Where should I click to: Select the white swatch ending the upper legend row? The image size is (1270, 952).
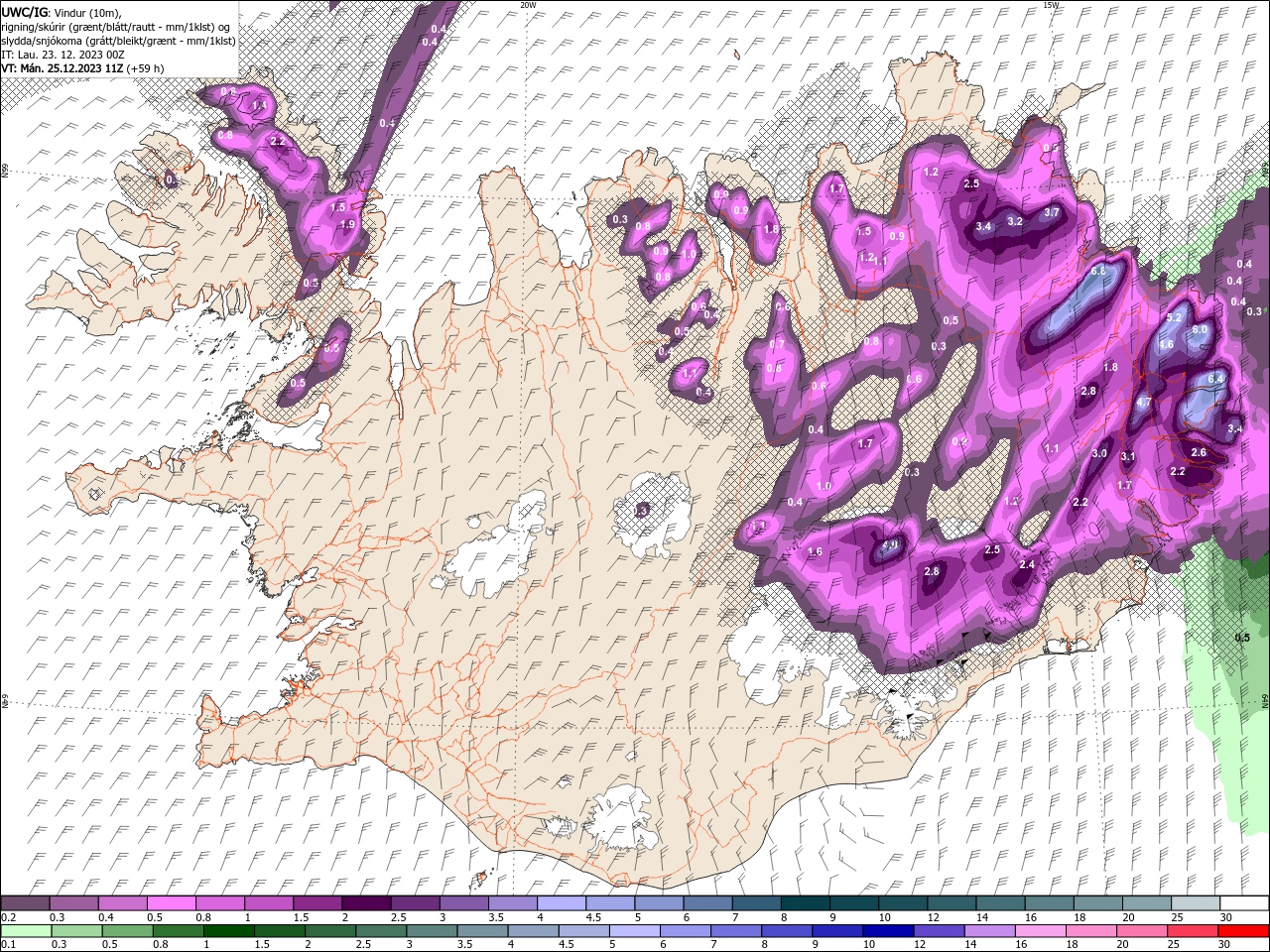pos(1244,903)
